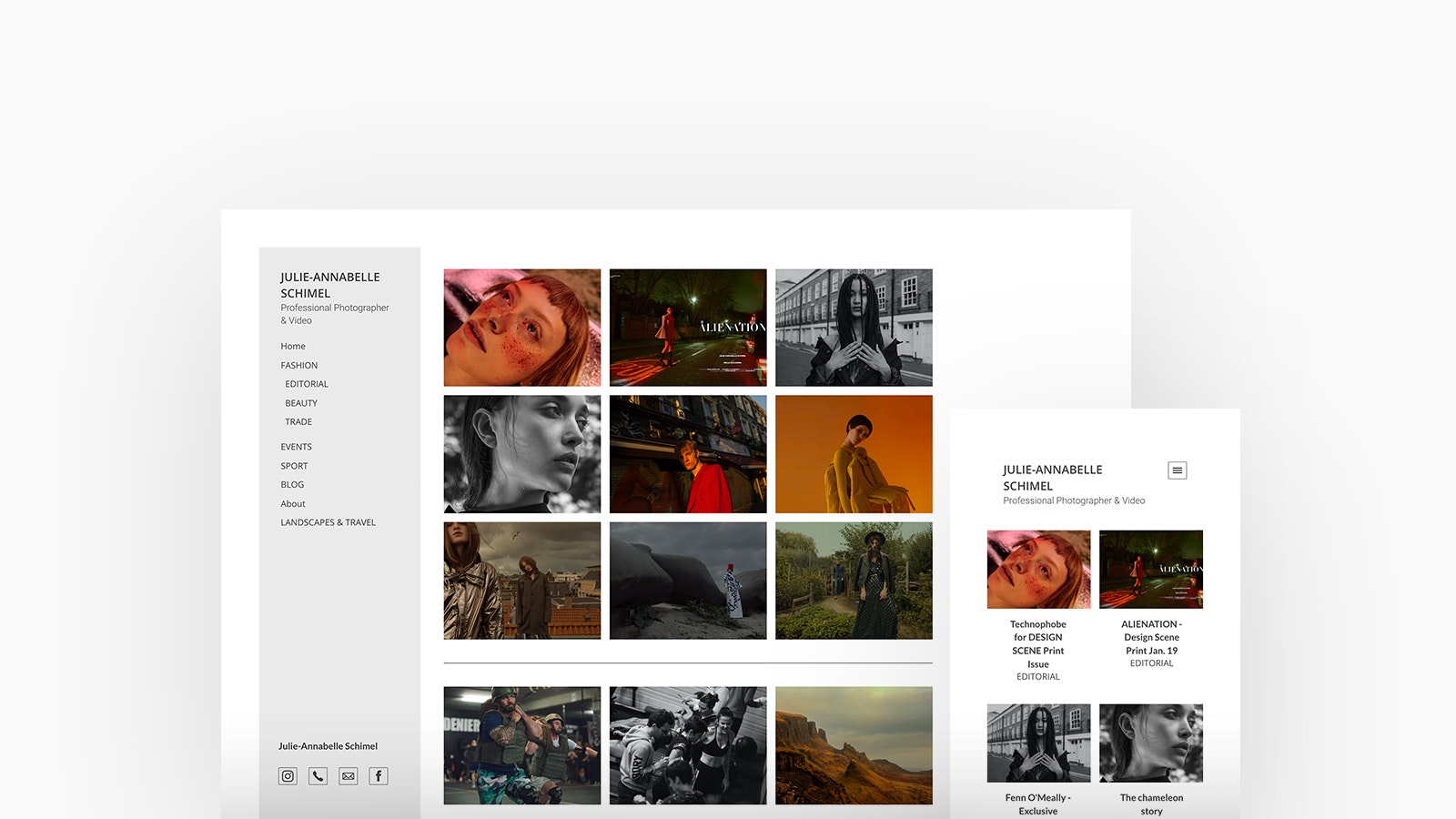Open the SPORT gallery link

[294, 466]
